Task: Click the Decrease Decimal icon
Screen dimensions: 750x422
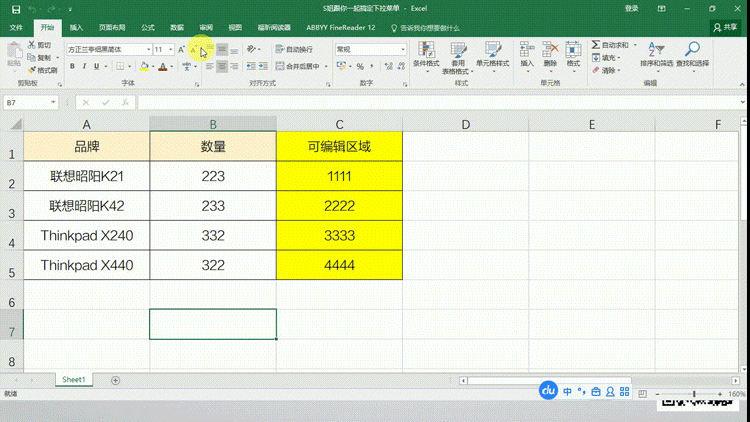Action: (401, 66)
